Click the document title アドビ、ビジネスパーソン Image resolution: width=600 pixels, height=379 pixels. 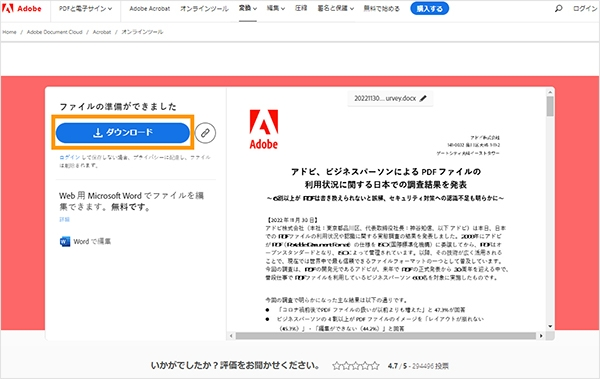coord(386,178)
